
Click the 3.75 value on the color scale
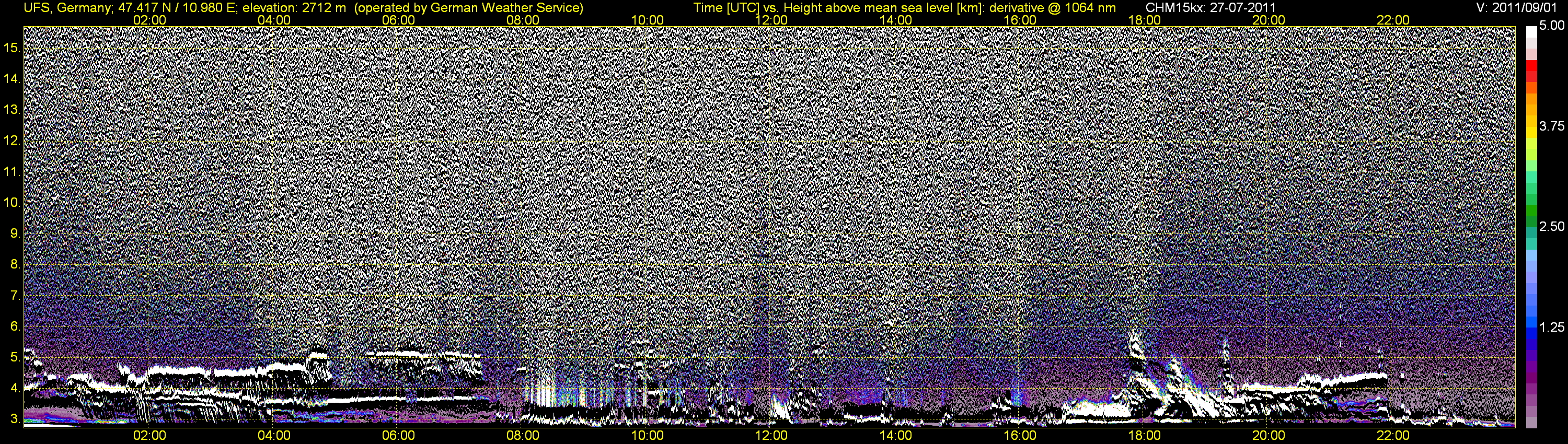pyautogui.click(x=1552, y=126)
